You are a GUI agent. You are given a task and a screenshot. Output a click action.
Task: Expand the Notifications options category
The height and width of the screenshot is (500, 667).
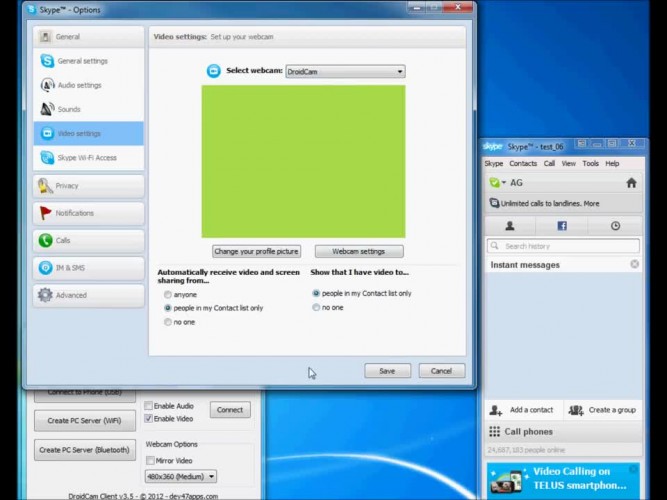tap(88, 213)
